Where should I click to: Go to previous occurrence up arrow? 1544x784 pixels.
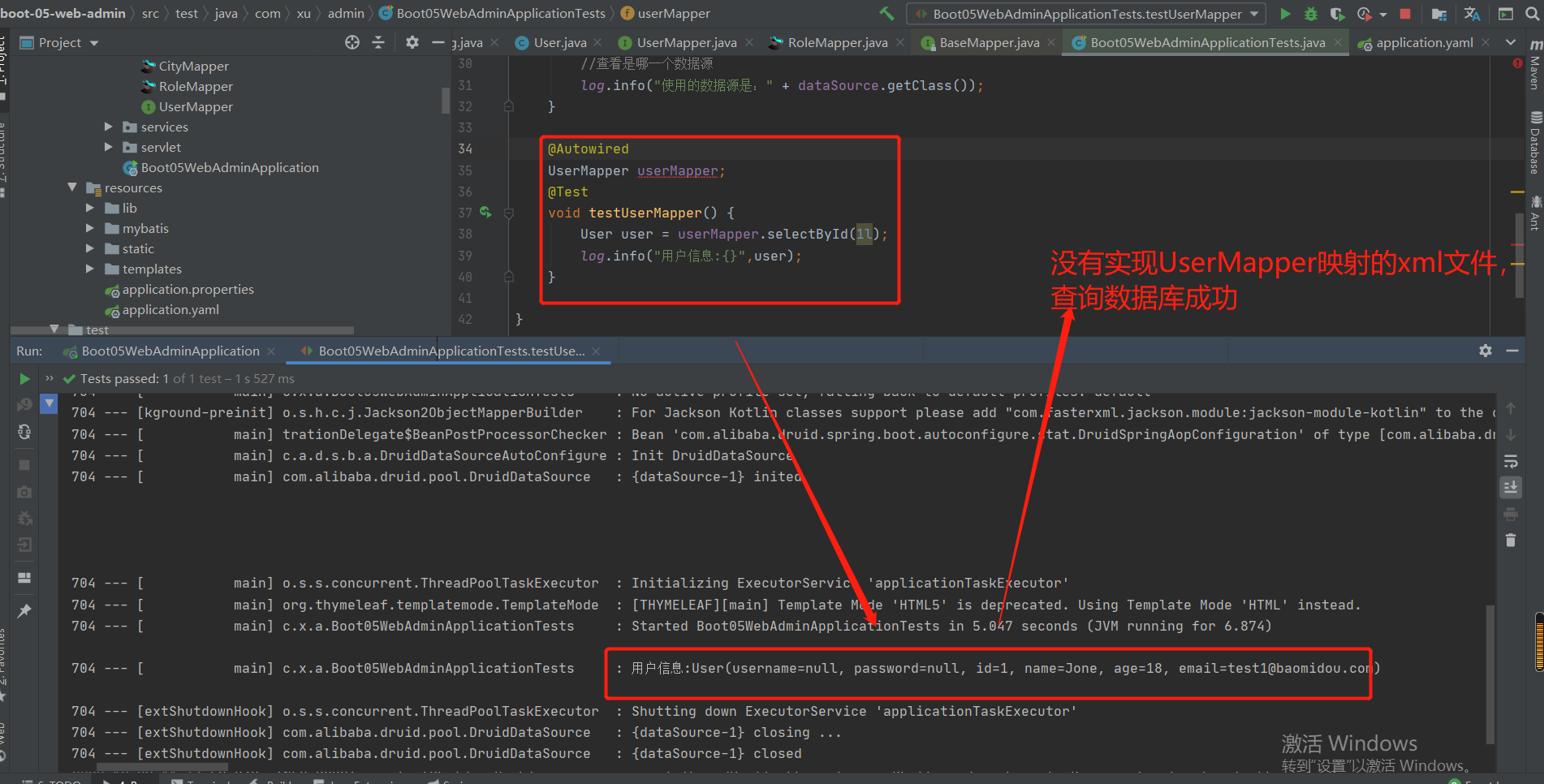1511,408
